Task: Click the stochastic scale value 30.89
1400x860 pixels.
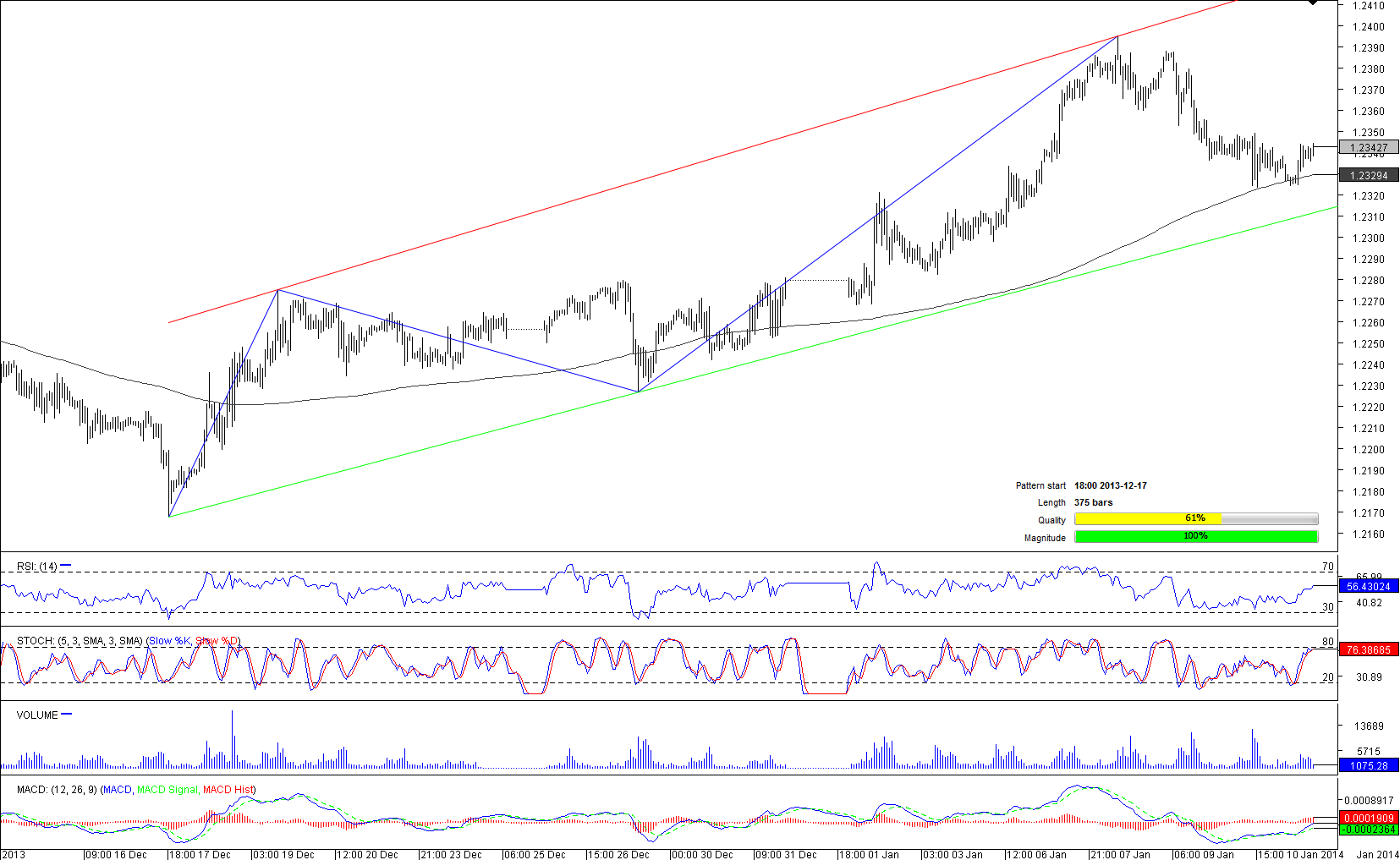Action: 1369,677
